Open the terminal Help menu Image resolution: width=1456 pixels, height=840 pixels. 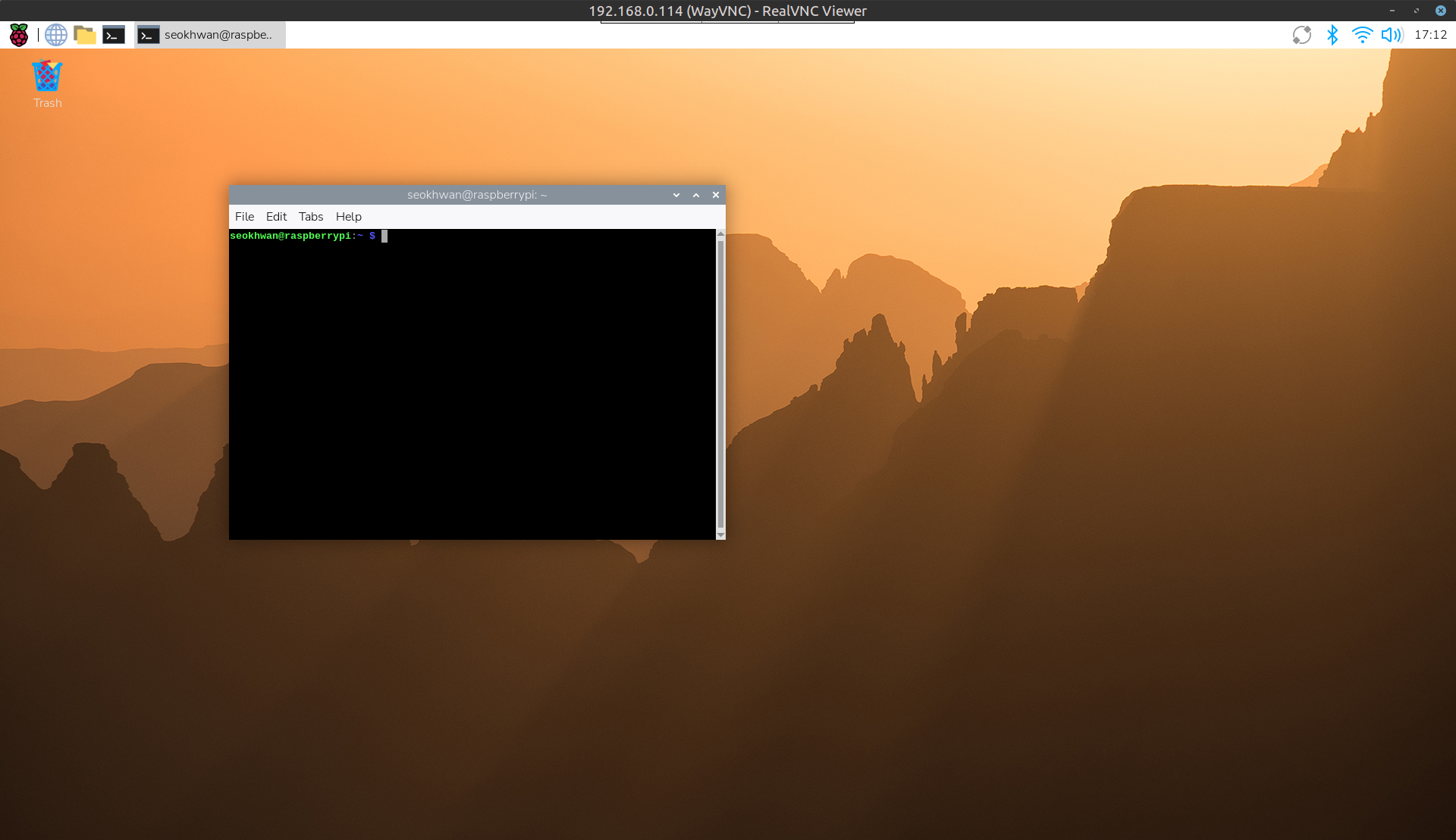(x=349, y=217)
